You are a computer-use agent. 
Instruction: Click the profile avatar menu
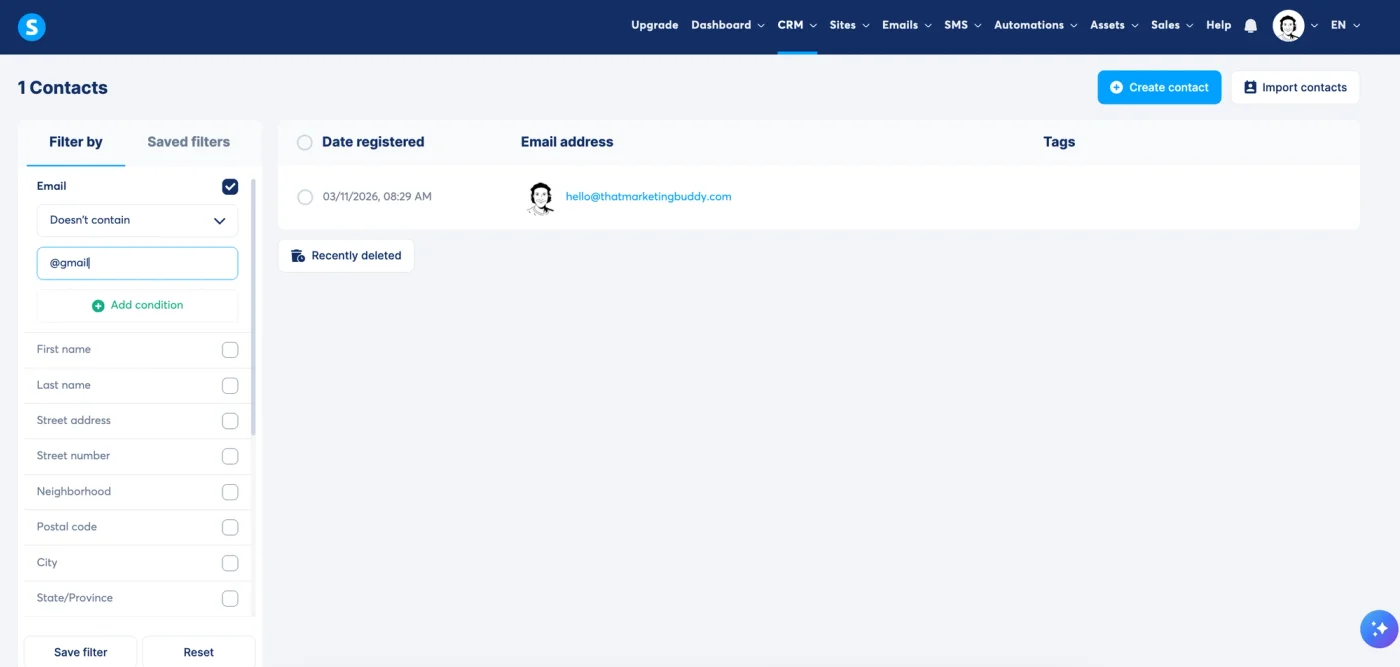click(1289, 25)
